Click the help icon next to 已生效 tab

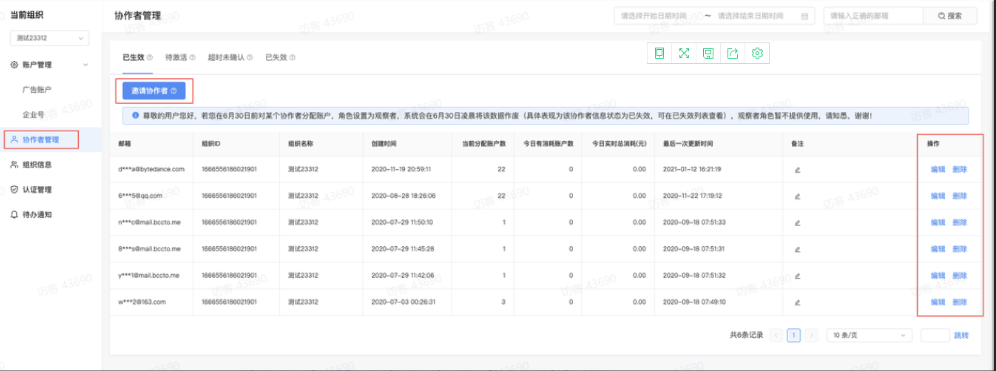click(x=150, y=57)
